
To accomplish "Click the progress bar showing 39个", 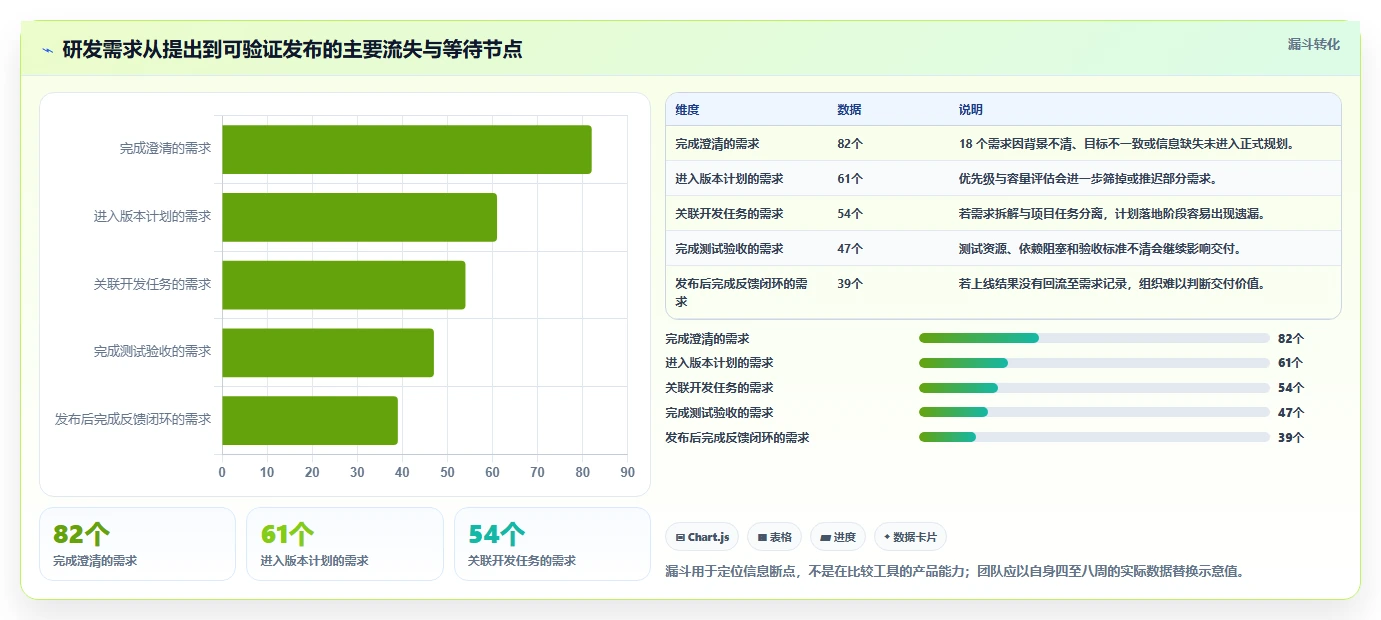I will 1094,437.
